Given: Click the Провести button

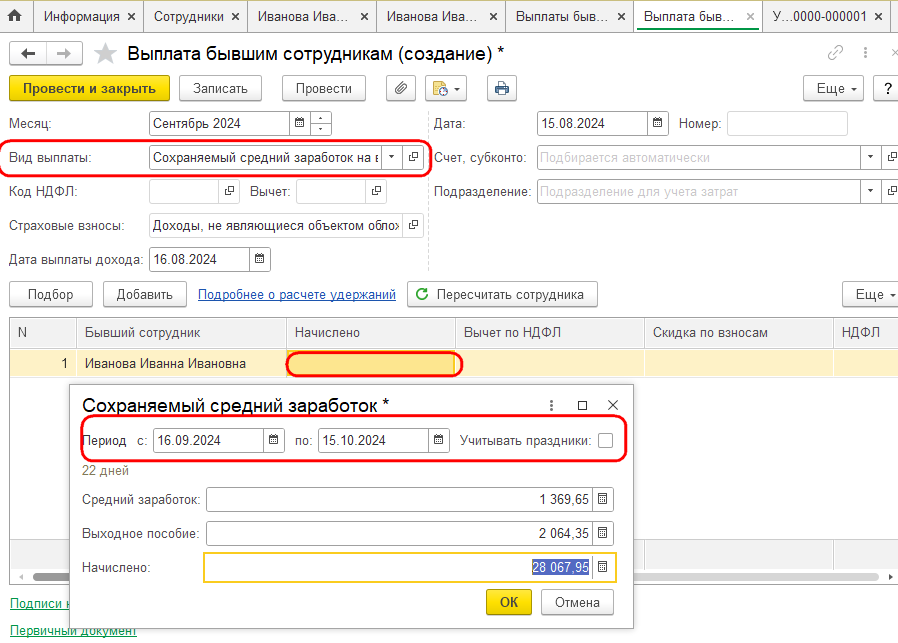Looking at the screenshot, I should coord(324,88).
